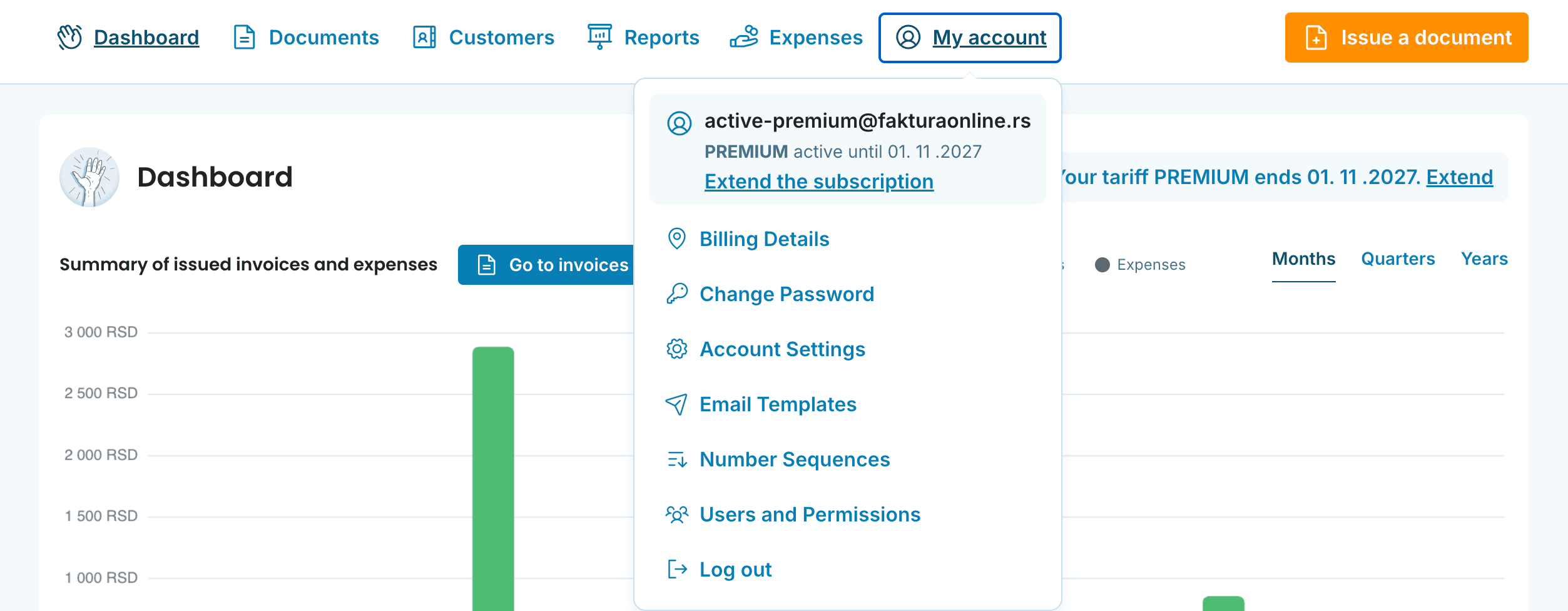This screenshot has width=1568, height=611.
Task: Click the paper plane Email Templates icon
Action: (677, 404)
